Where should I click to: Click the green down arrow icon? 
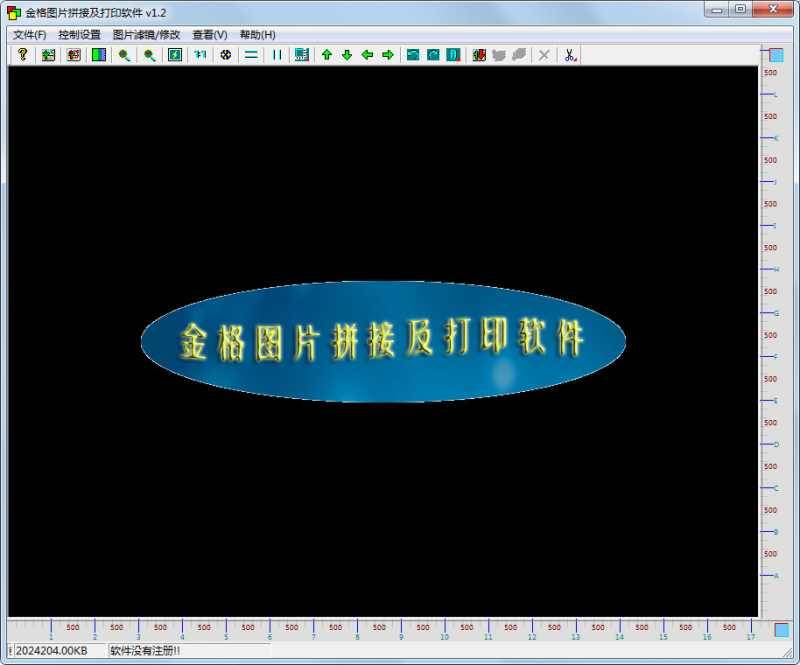pyautogui.click(x=347, y=55)
